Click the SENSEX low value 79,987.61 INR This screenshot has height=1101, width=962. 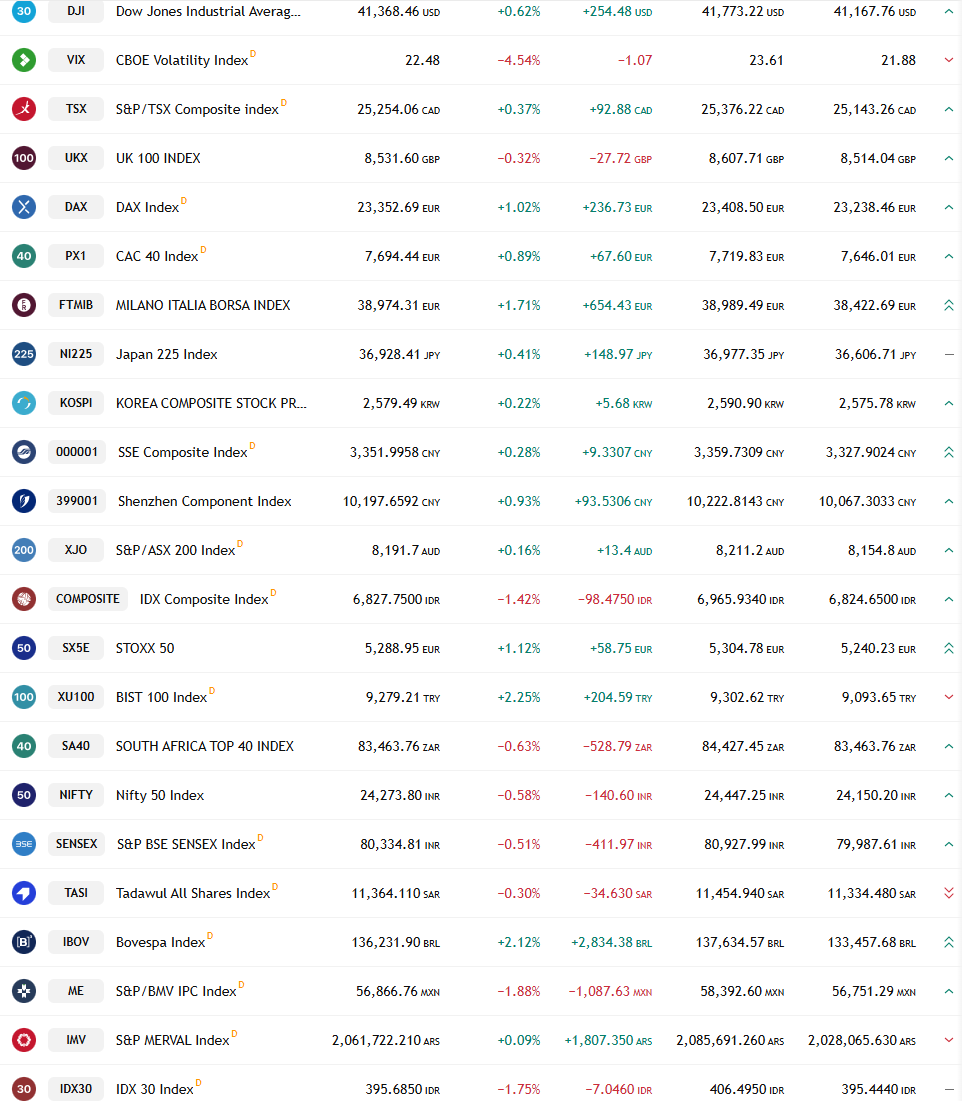tap(876, 845)
